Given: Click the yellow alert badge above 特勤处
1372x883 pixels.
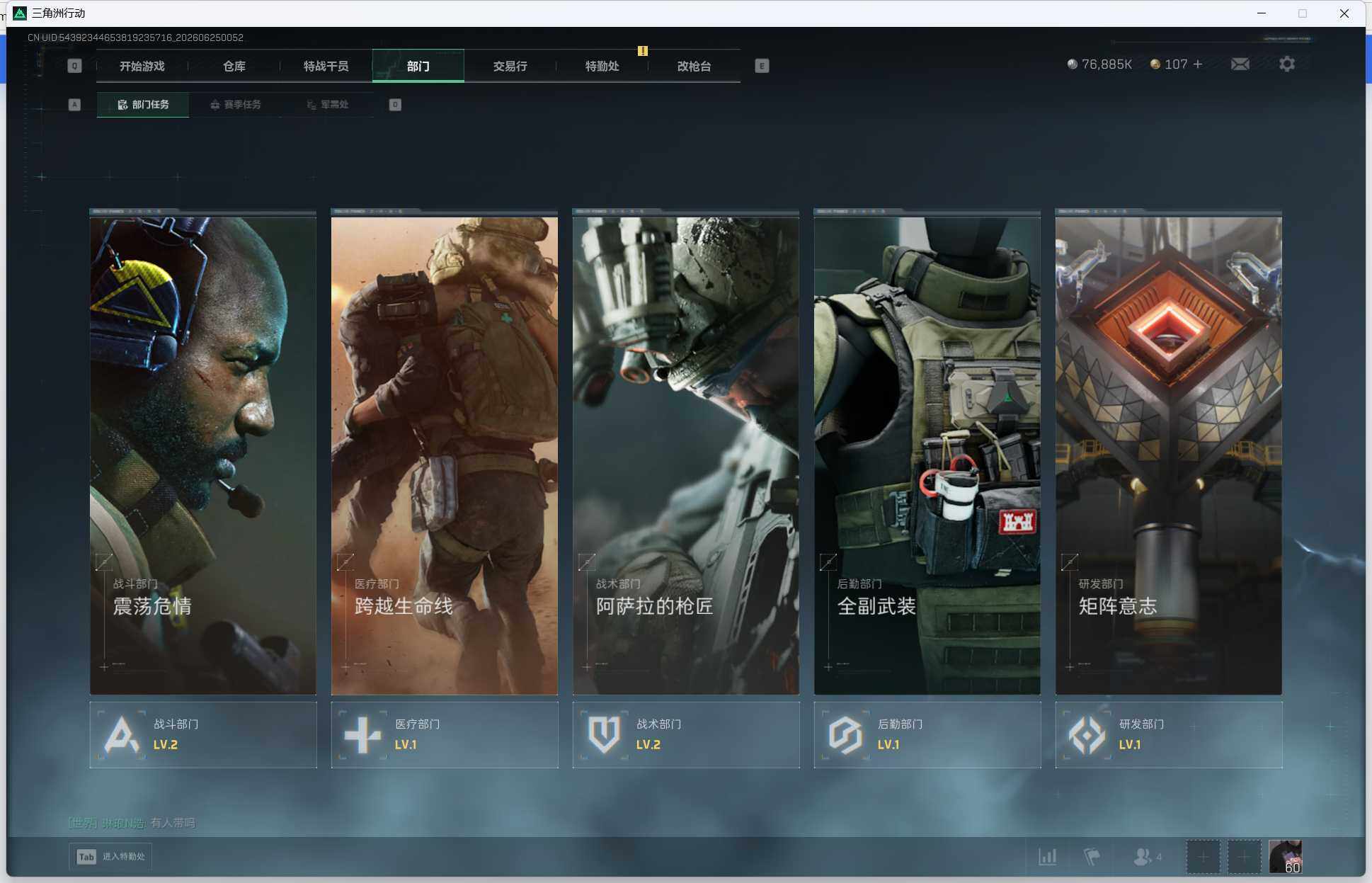Looking at the screenshot, I should pyautogui.click(x=643, y=51).
